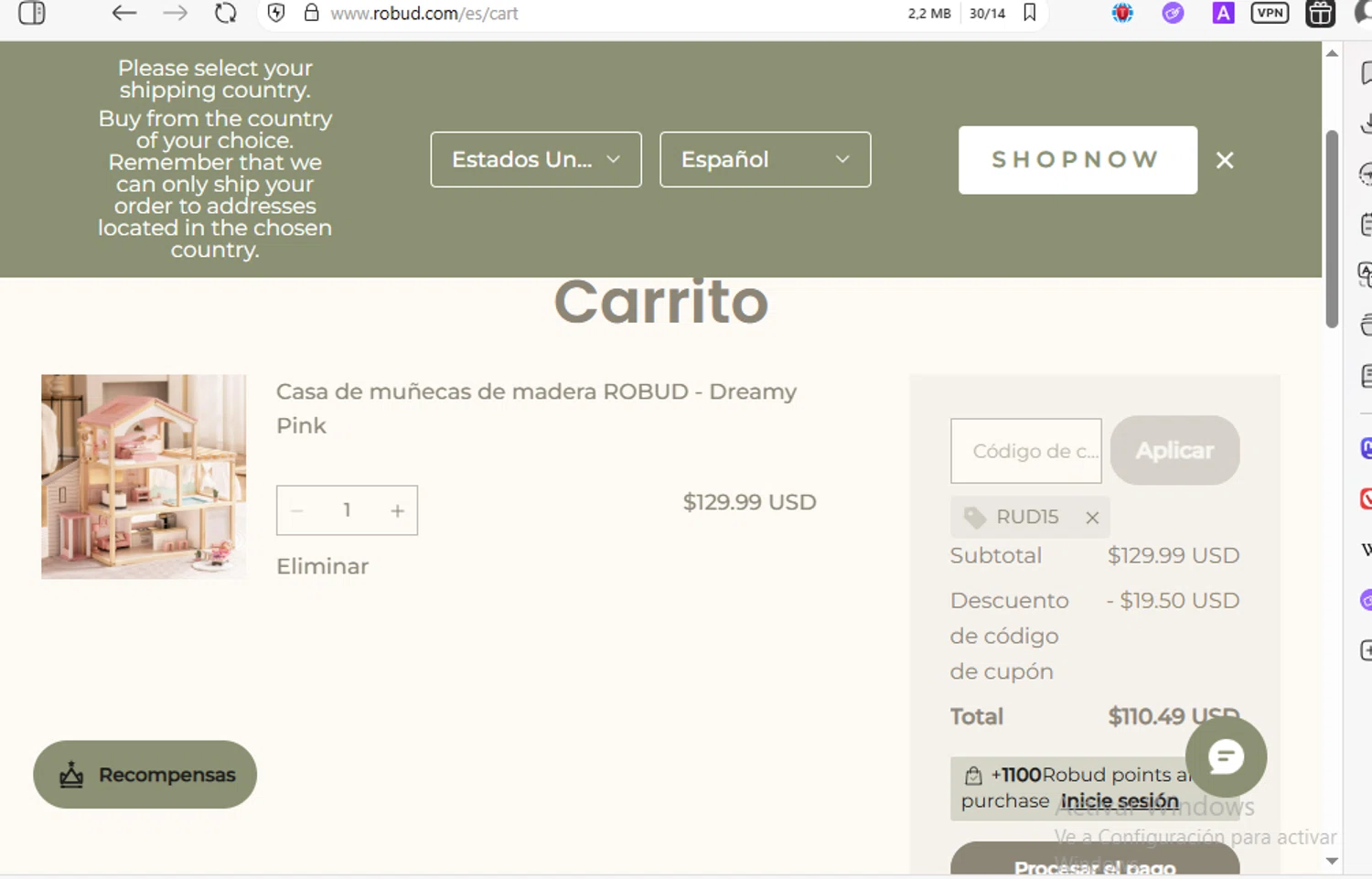The width and height of the screenshot is (1372, 879).
Task: Decrease quantity with minus button
Action: point(296,510)
